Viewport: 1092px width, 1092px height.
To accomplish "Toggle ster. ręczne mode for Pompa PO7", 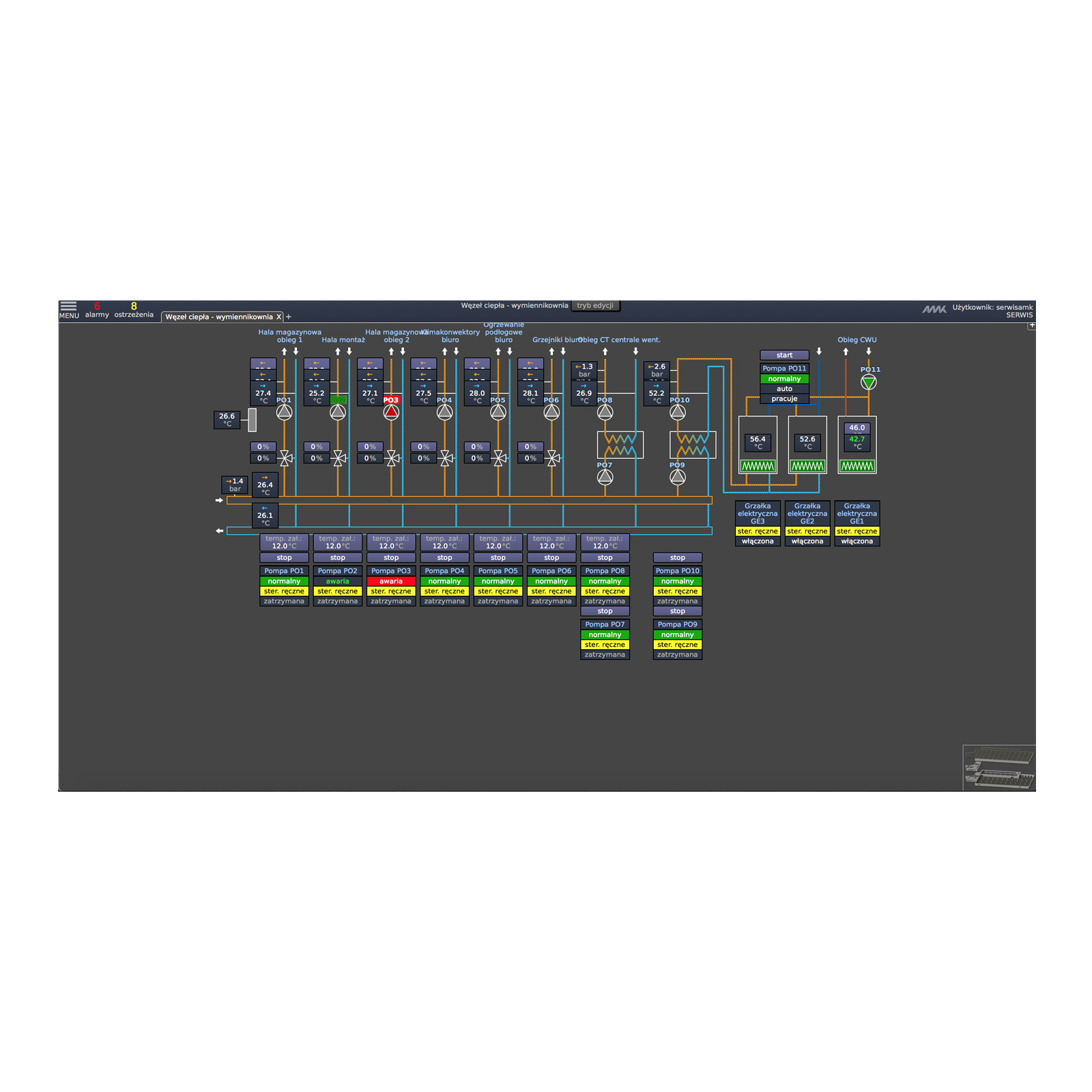I will point(605,644).
